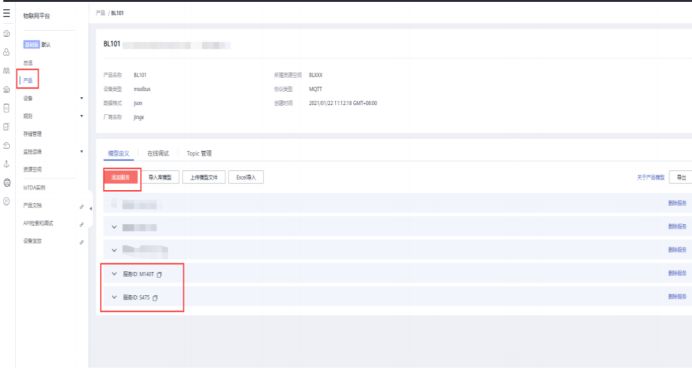Expand the service row with ID M140T
The height and width of the screenshot is (371, 692).
(x=114, y=274)
